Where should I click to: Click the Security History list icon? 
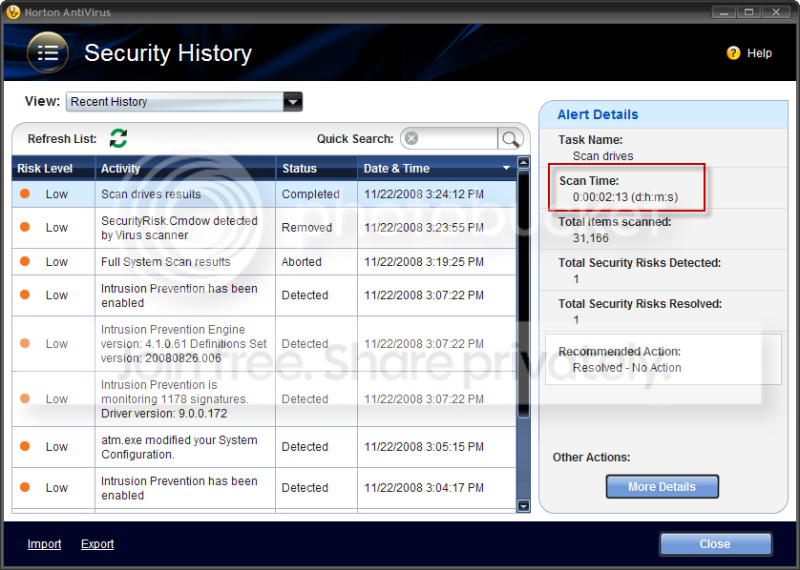tap(47, 53)
